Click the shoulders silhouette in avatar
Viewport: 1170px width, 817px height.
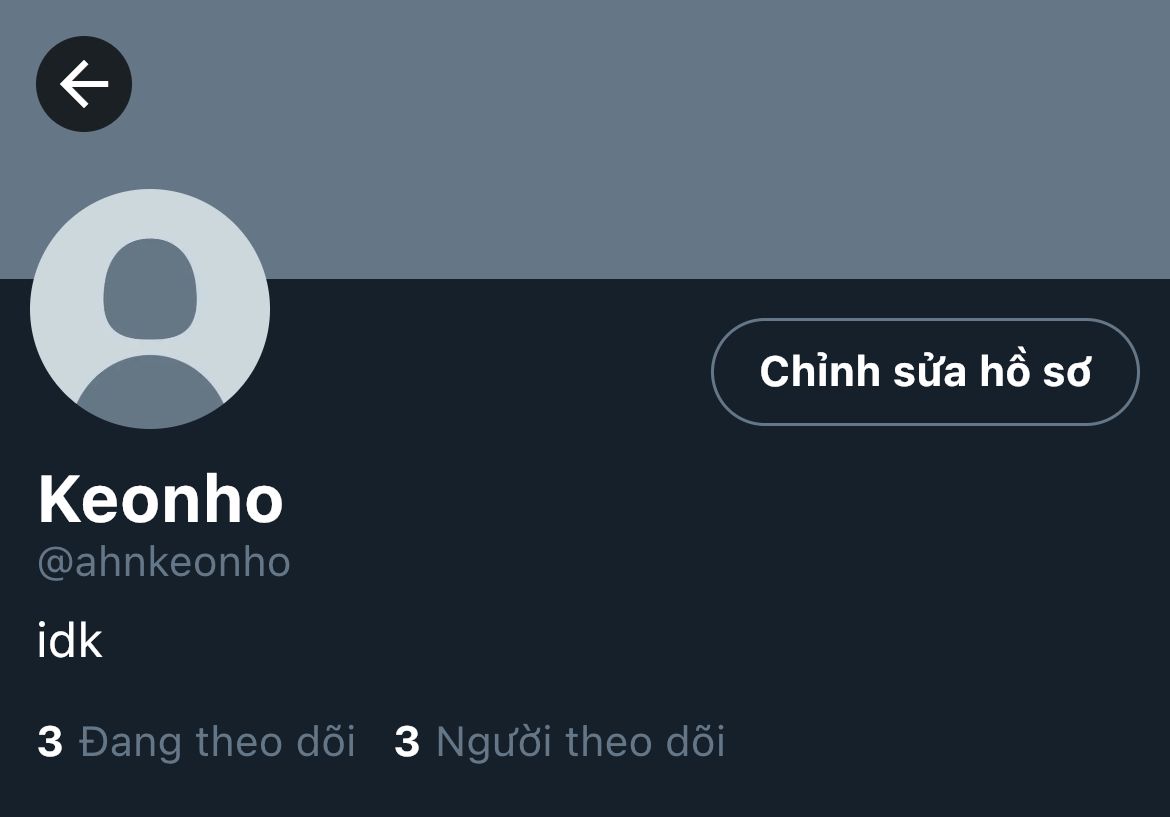click(150, 390)
